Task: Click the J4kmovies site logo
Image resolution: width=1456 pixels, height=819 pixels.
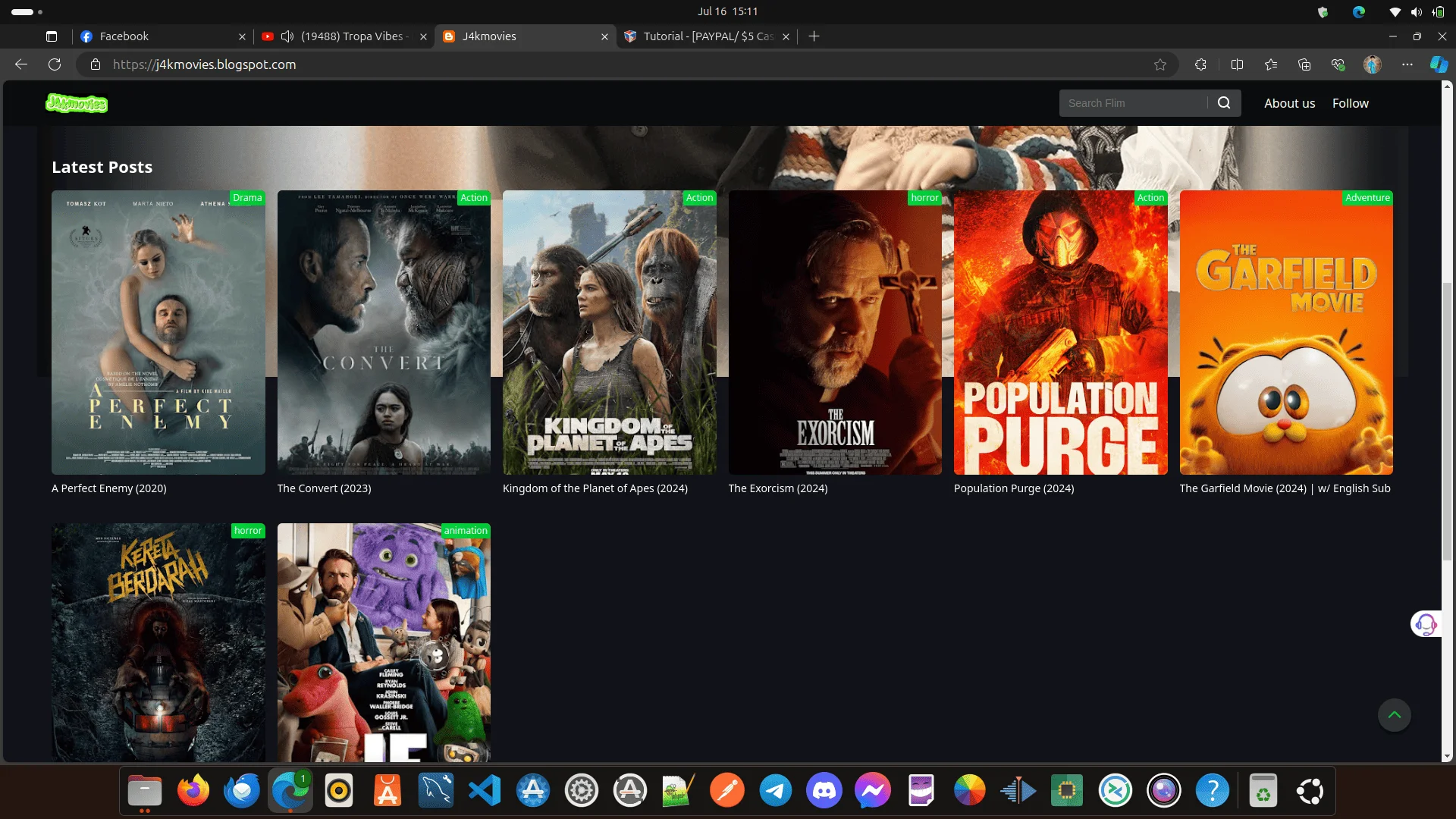Action: click(77, 103)
